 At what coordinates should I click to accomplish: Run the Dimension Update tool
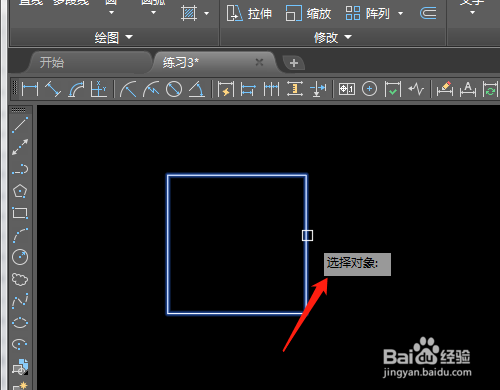490,89
